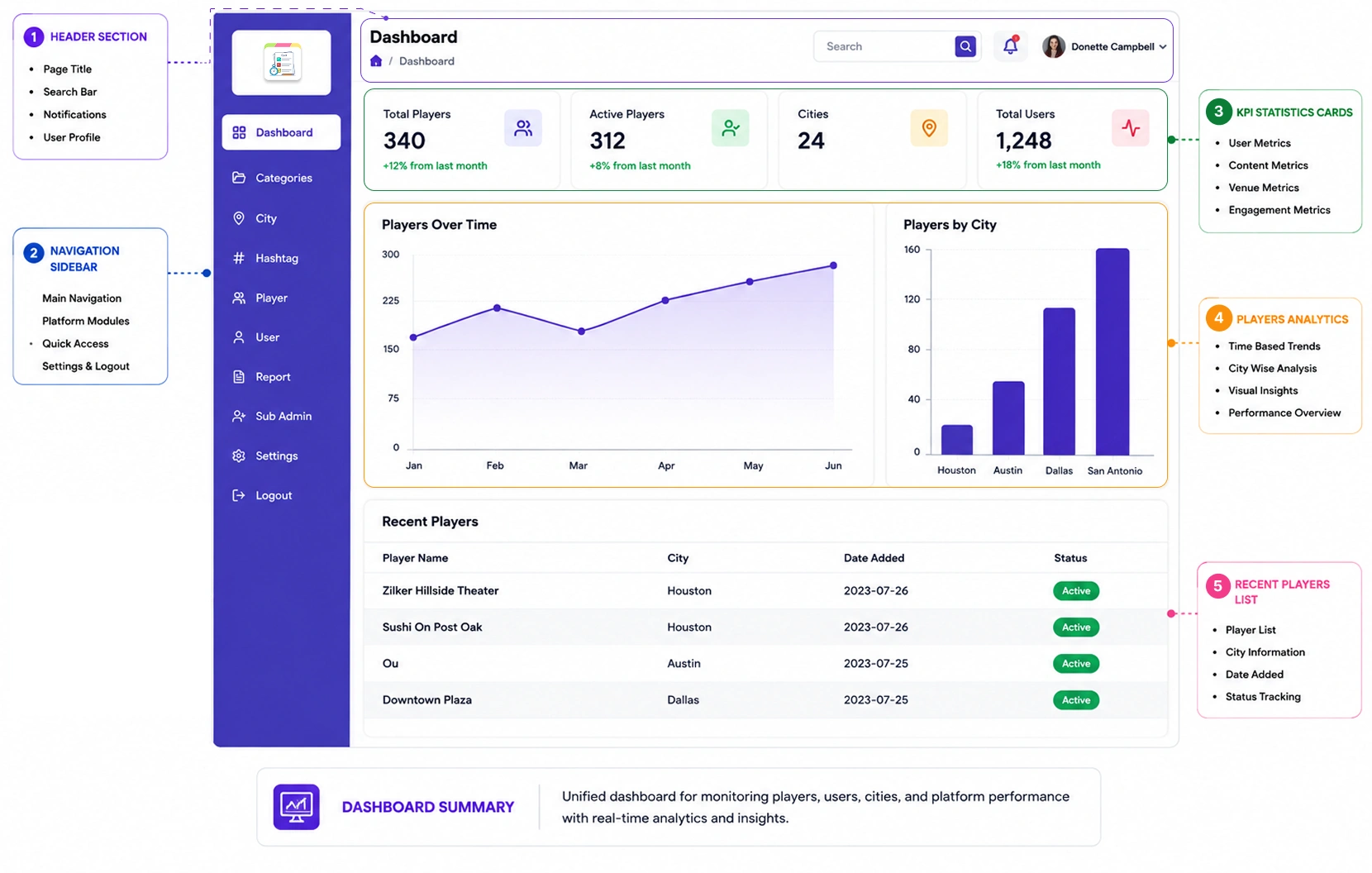Go to the Hashtag menu item
The height and width of the screenshot is (873, 1372).
281,258
